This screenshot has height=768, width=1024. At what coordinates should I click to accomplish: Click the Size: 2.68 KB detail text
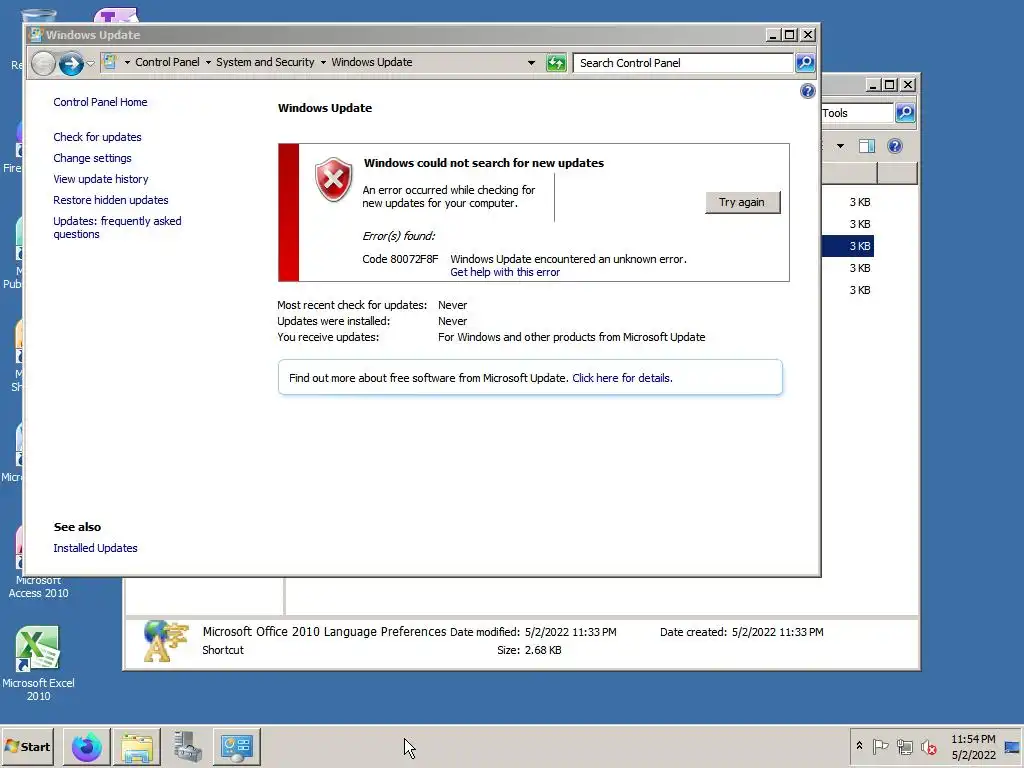coord(529,650)
